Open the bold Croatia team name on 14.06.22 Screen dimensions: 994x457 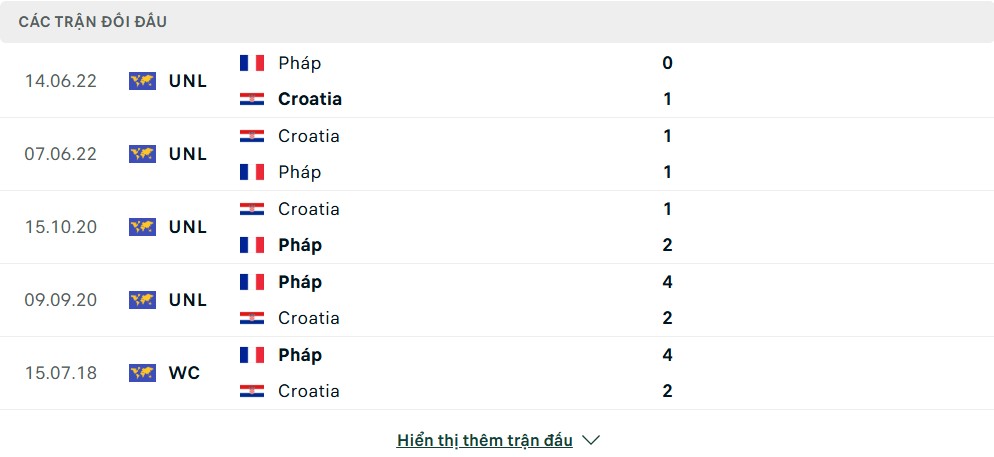click(x=310, y=99)
